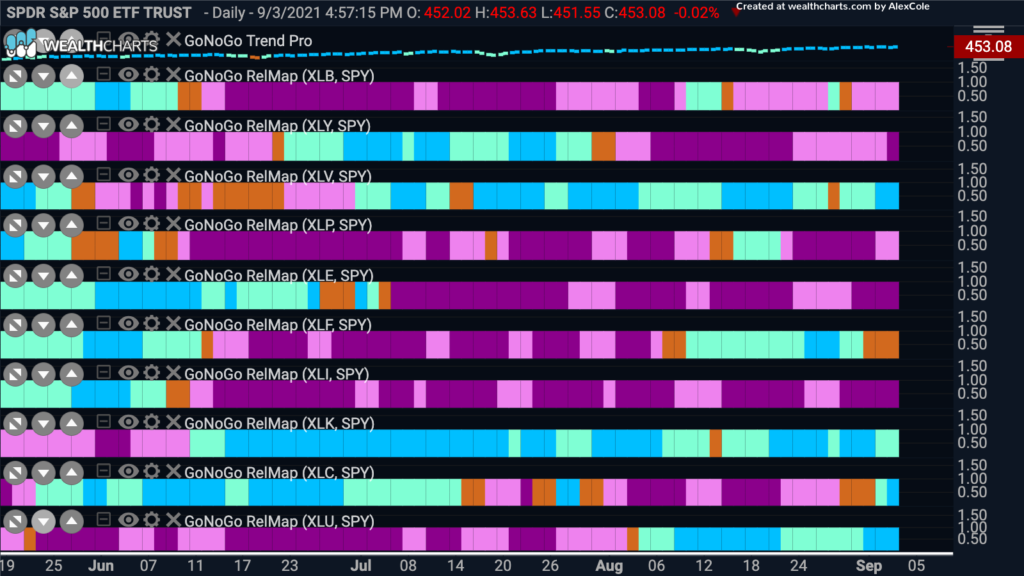
Task: Click the Jun label on time axis
Action: tap(101, 566)
